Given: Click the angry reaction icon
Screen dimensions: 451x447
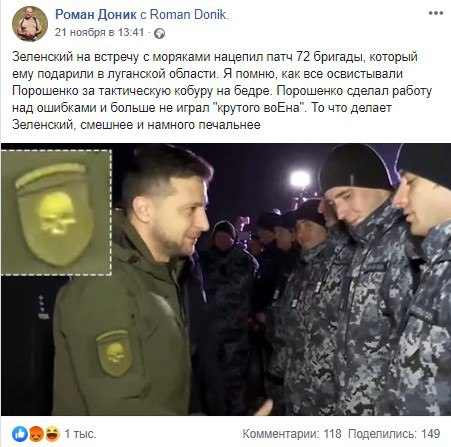Looking at the screenshot, I should point(36,434).
